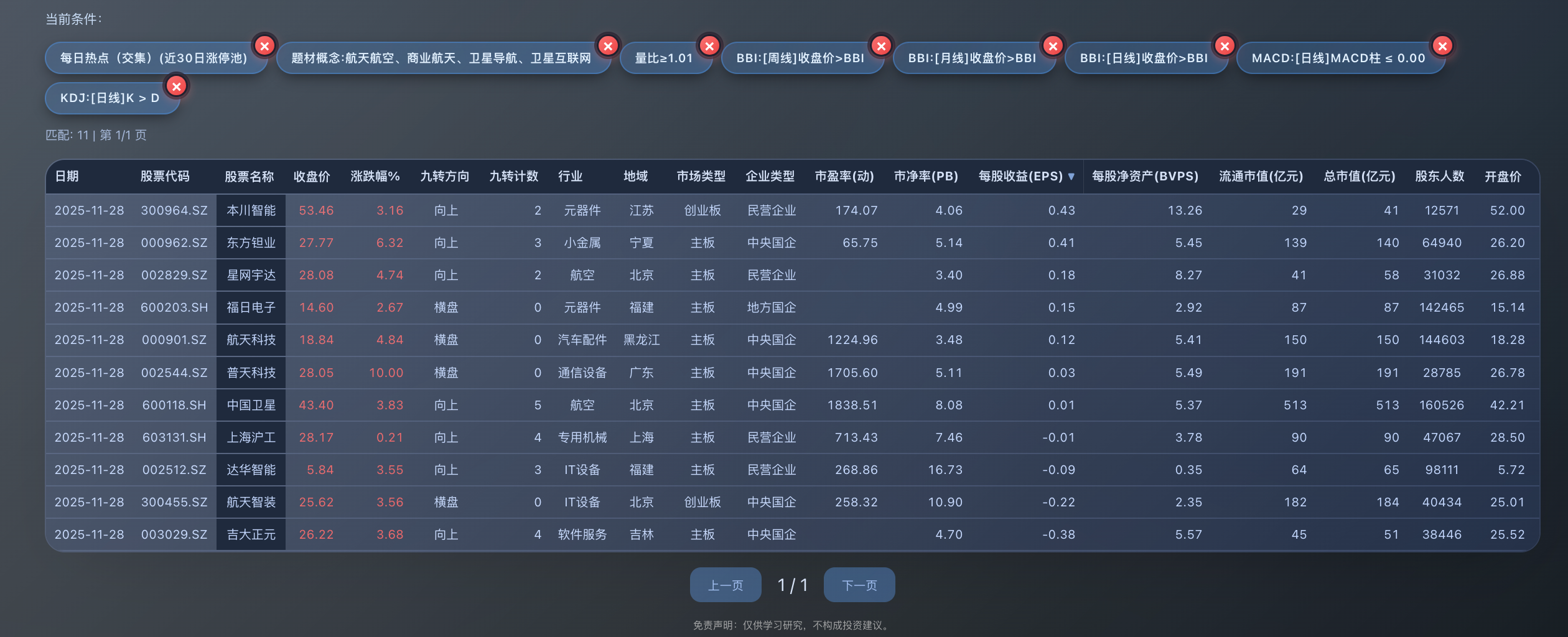Sort table by 市盈率(动) column

[x=844, y=176]
